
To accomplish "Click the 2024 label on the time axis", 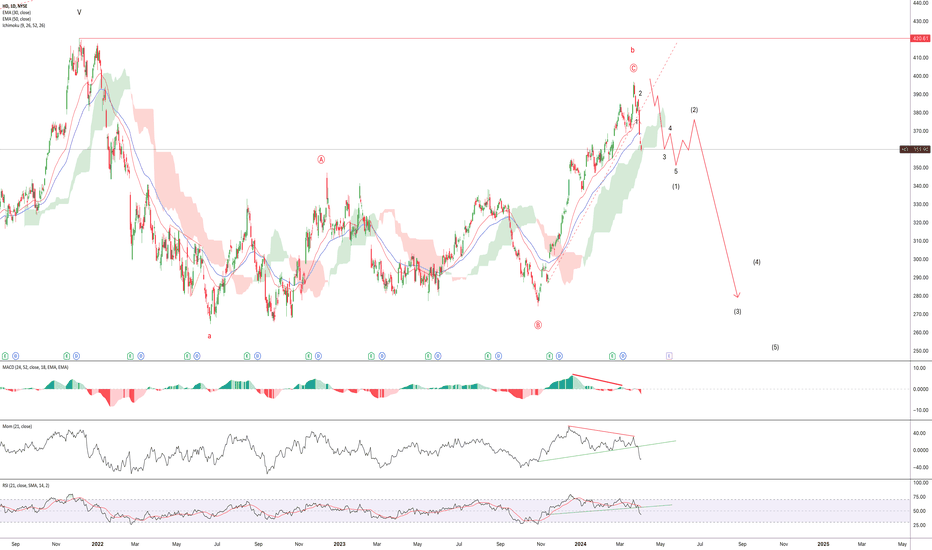I will point(581,544).
